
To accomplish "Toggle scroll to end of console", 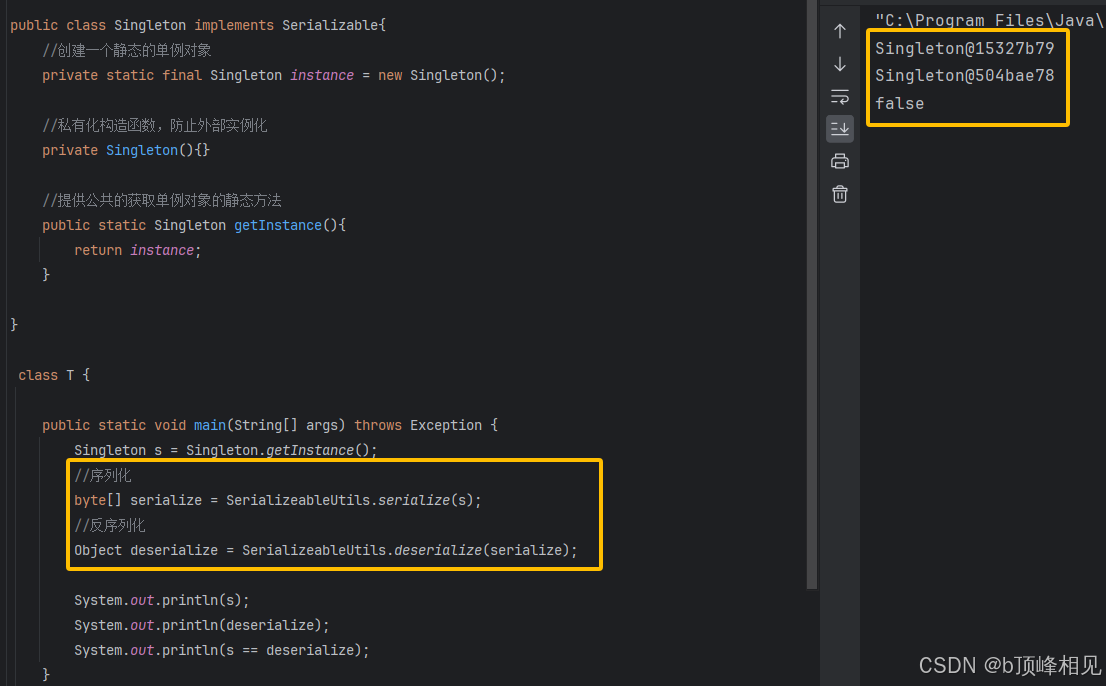I will click(840, 128).
